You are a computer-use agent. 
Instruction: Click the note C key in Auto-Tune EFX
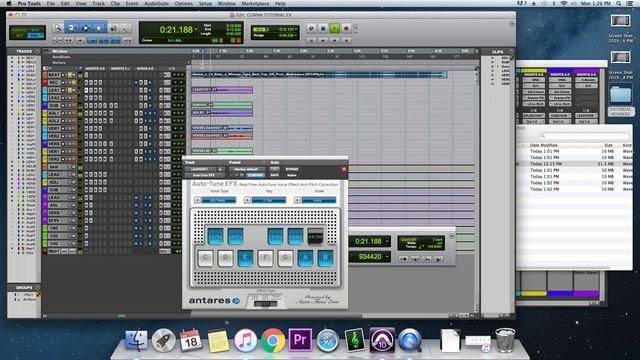[206, 258]
